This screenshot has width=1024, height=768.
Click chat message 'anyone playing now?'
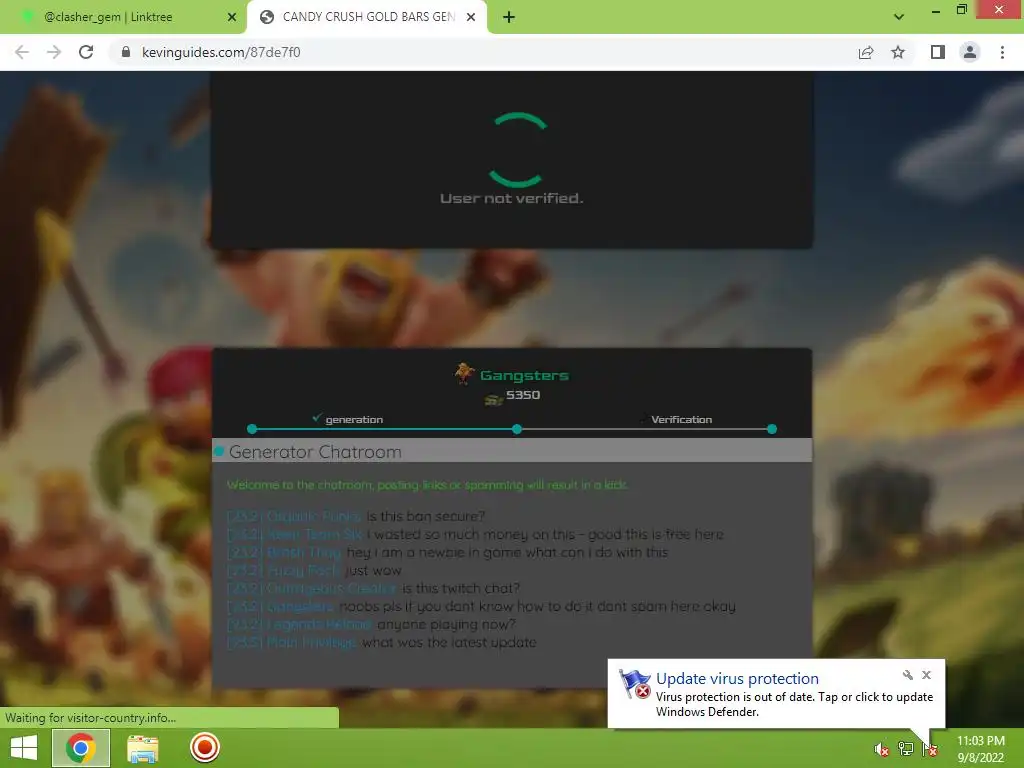click(x=447, y=624)
